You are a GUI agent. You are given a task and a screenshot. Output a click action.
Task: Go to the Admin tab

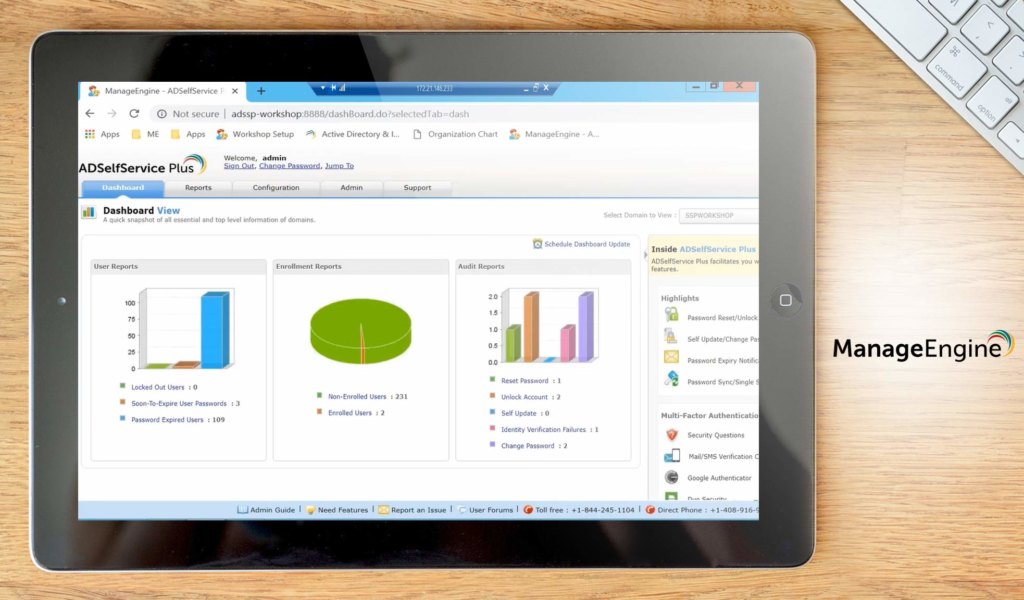[x=351, y=188]
